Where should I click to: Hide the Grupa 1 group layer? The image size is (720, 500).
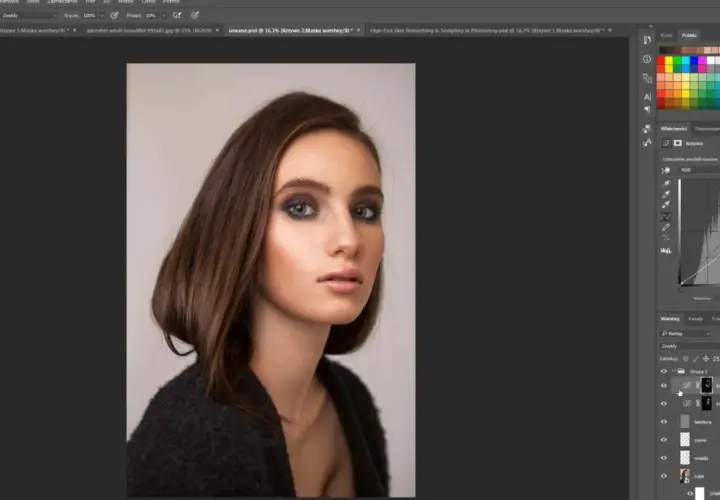[664, 371]
